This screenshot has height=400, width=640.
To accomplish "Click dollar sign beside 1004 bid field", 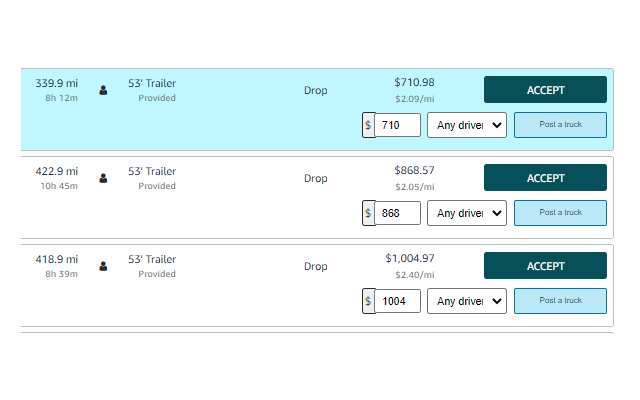I will (368, 301).
